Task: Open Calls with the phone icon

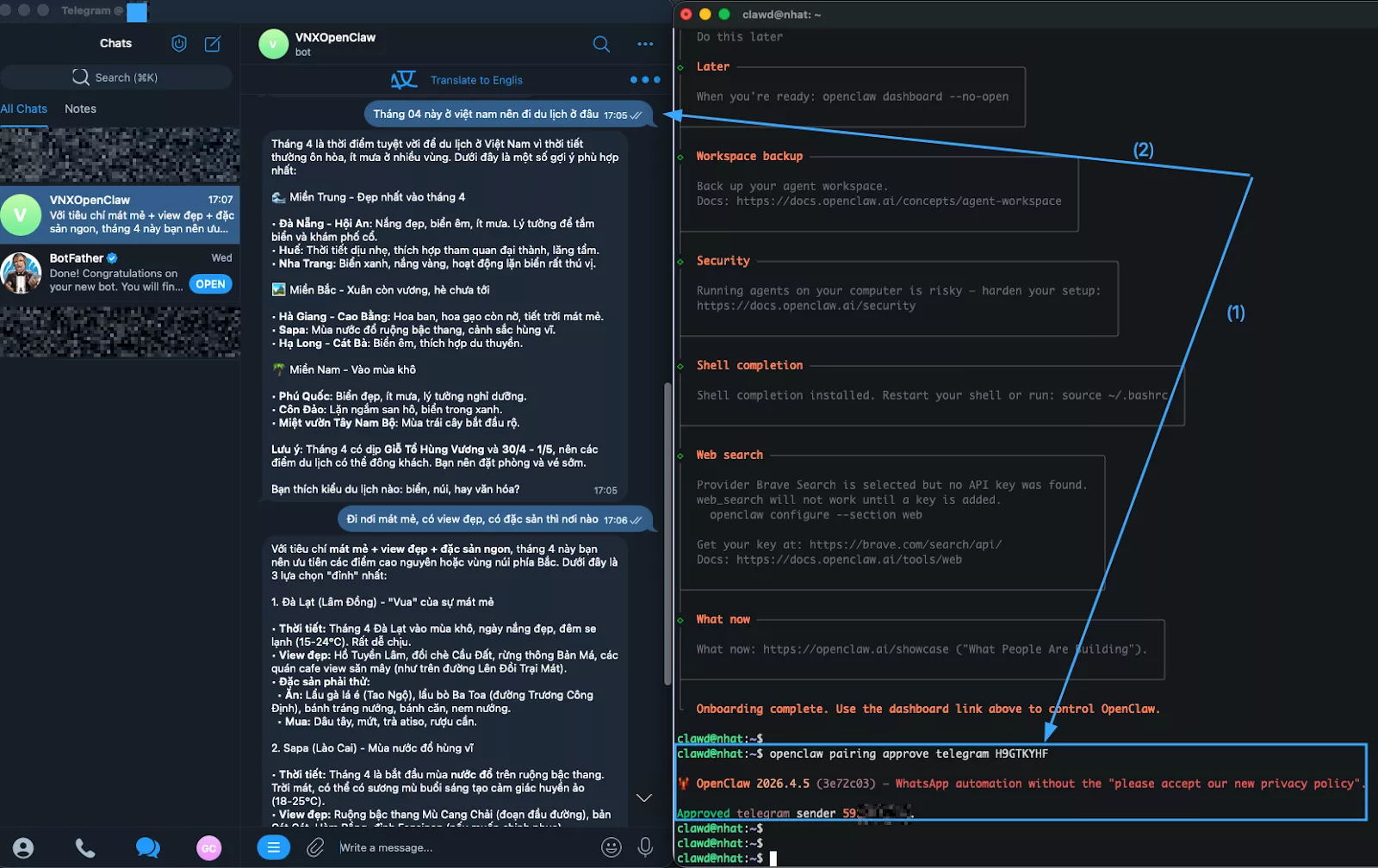Action: pyautogui.click(x=84, y=847)
